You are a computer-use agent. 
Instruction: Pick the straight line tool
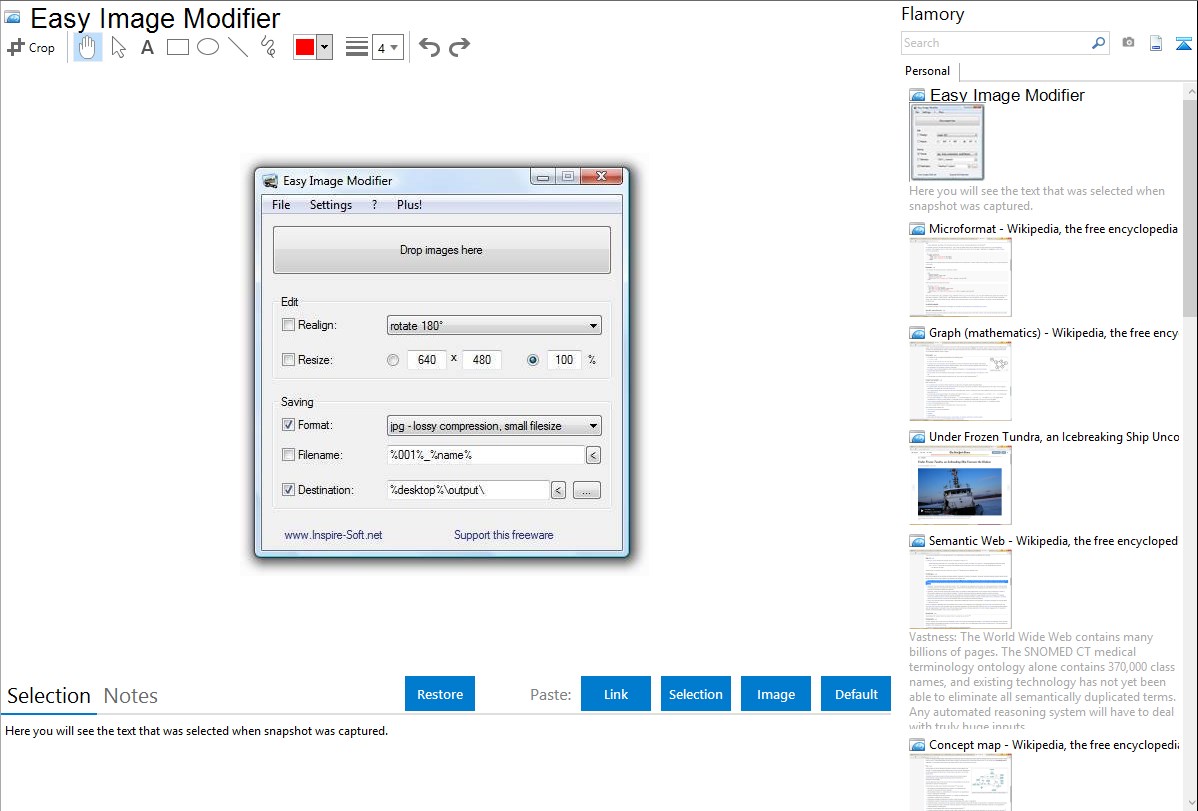(238, 47)
